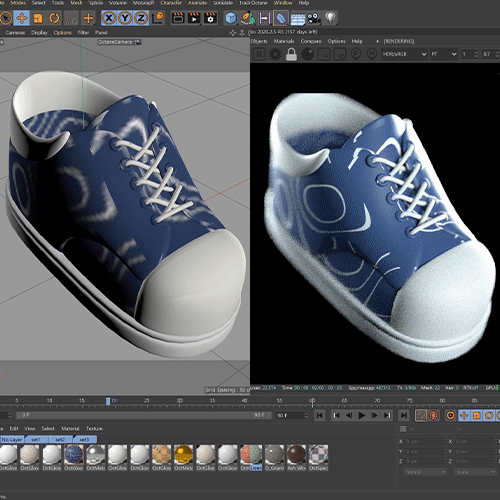Click the Camera object icon
Viewport: 500px width, 500px height.
coord(313,18)
